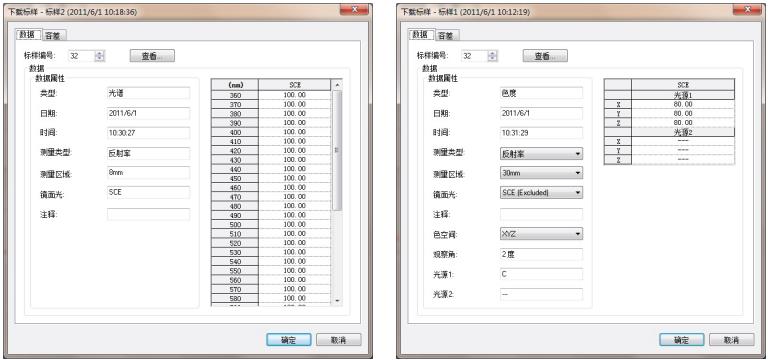Click 日期 field in 标样1 window

(541, 113)
